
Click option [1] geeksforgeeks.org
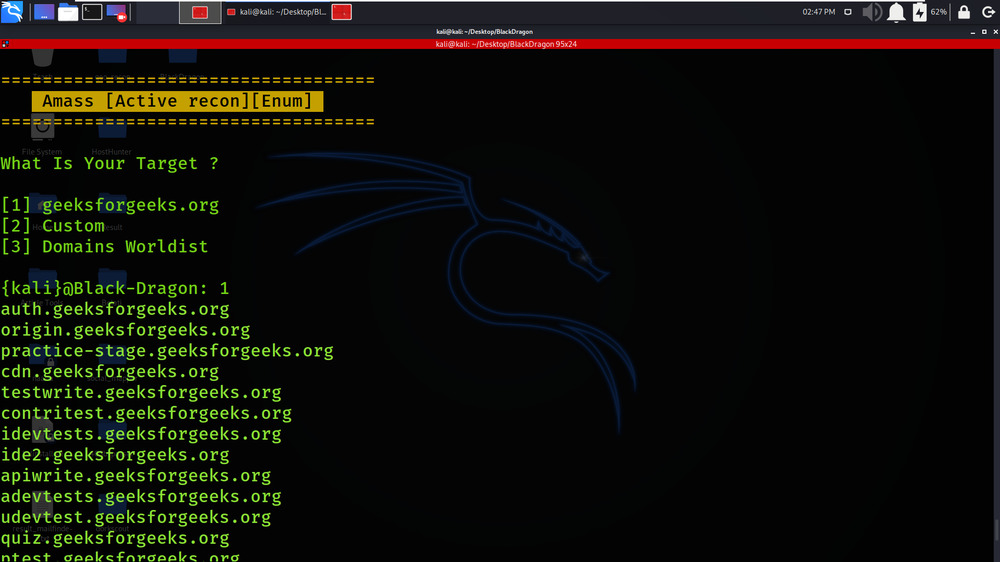110,205
